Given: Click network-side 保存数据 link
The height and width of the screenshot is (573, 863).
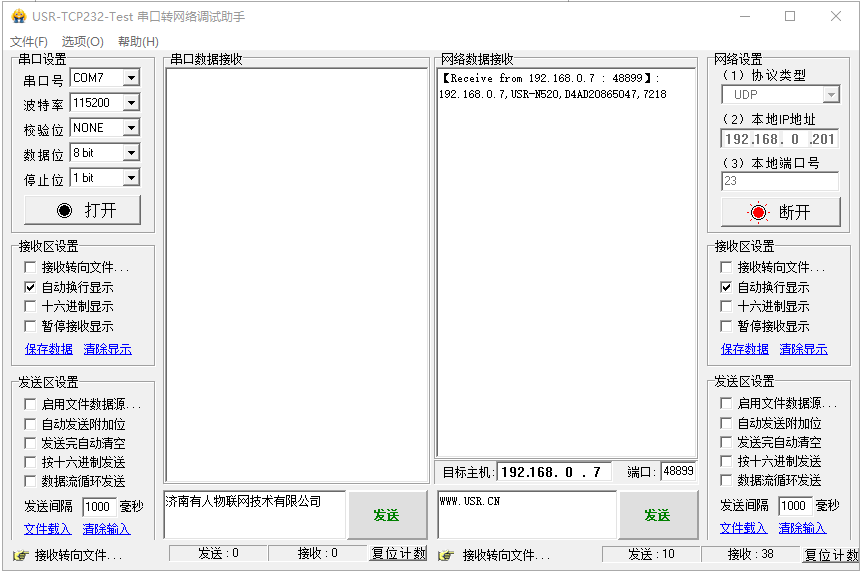Looking at the screenshot, I should [x=745, y=350].
